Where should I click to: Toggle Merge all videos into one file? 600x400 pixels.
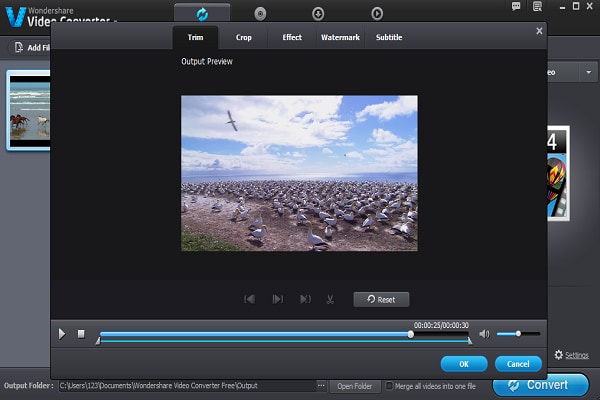pos(389,386)
